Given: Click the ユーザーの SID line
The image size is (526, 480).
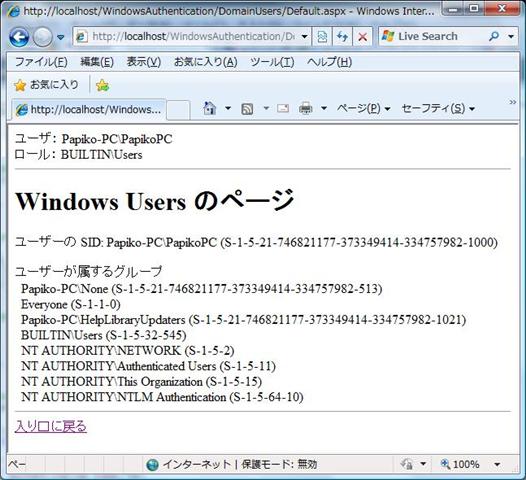Looking at the screenshot, I should click(x=256, y=242).
